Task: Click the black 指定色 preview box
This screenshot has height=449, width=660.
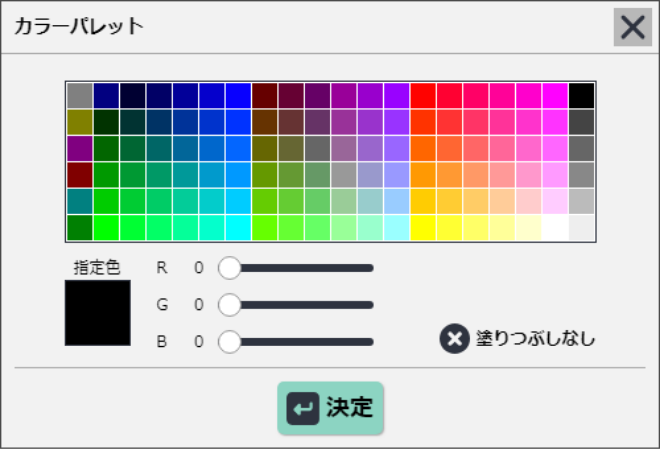Action: [98, 313]
